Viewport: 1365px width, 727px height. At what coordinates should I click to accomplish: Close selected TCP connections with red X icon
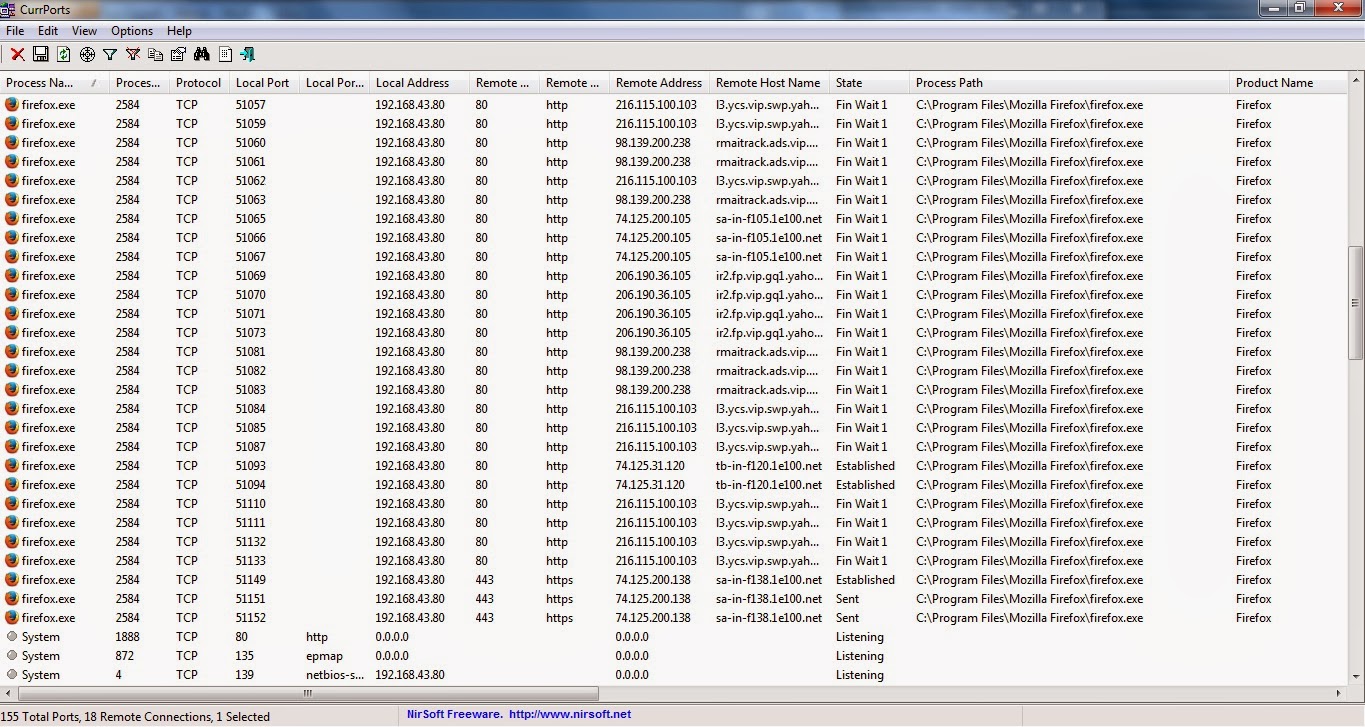coord(18,54)
